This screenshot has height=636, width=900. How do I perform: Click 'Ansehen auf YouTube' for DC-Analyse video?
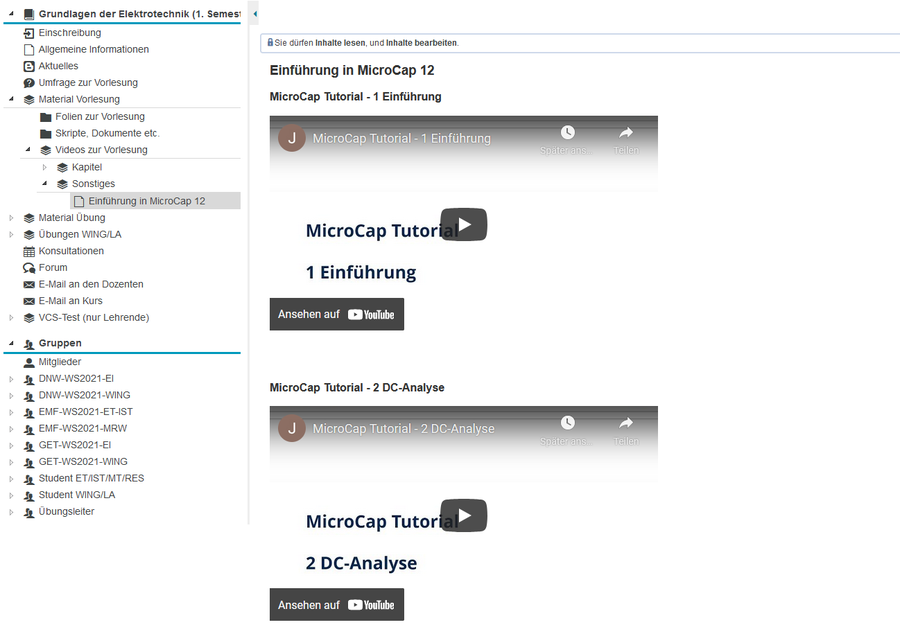337,604
